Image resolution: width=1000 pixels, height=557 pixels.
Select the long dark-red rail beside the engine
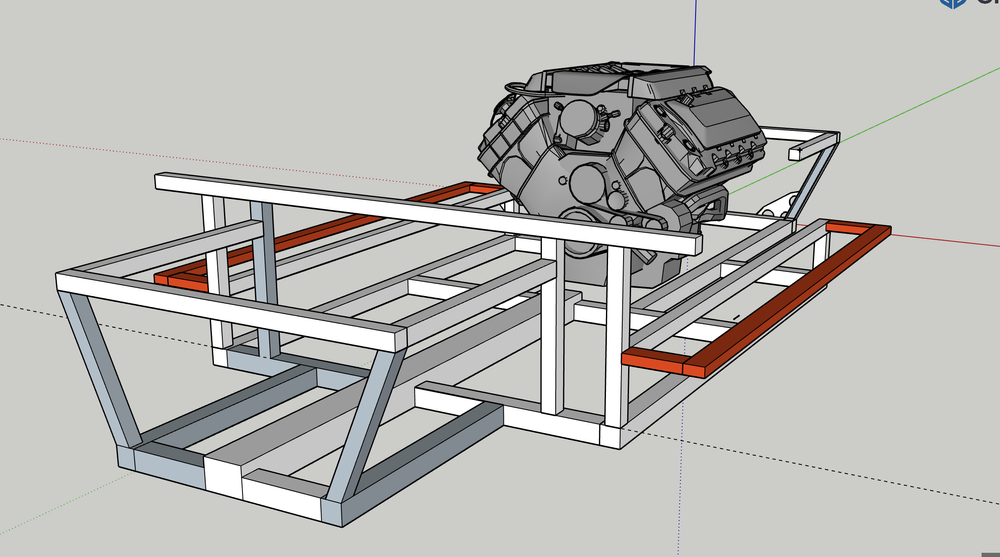click(x=788, y=300)
